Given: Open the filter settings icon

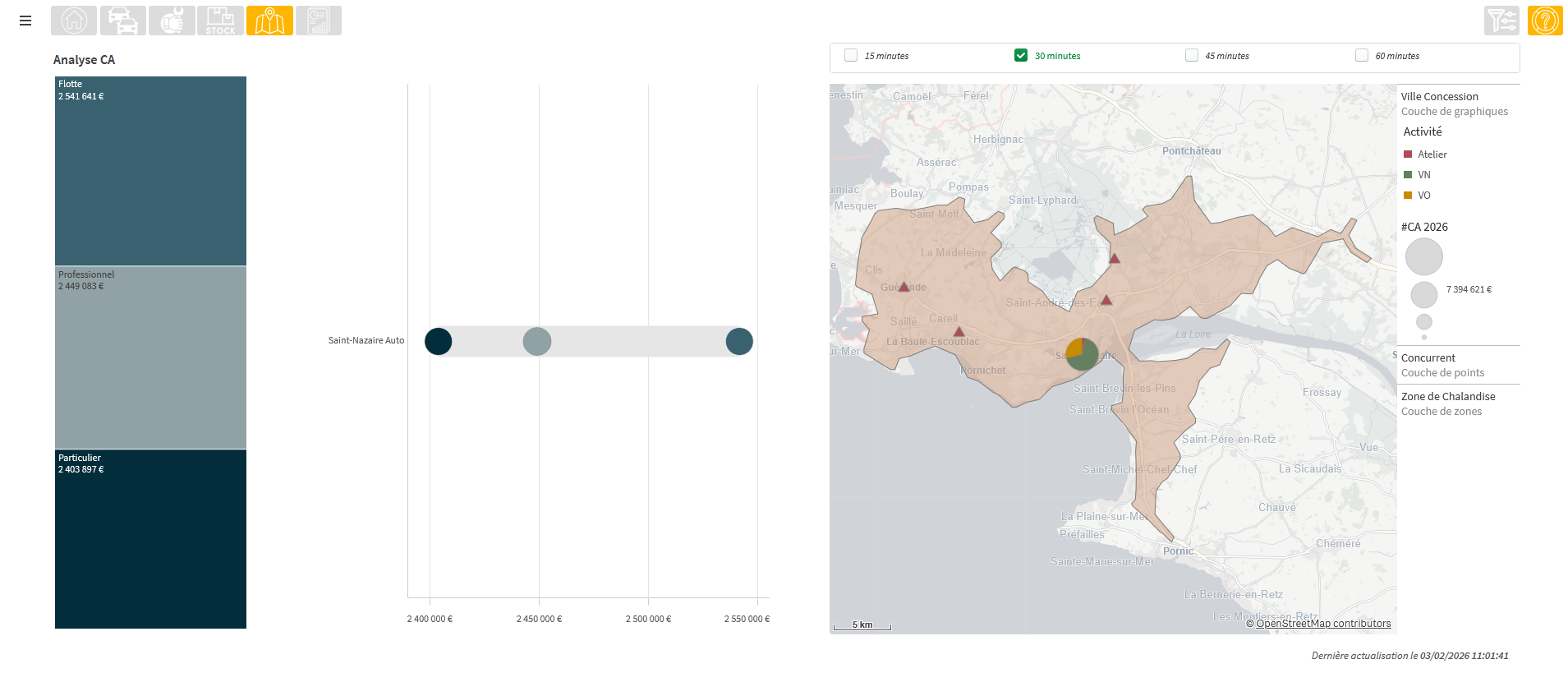Looking at the screenshot, I should click(1501, 21).
